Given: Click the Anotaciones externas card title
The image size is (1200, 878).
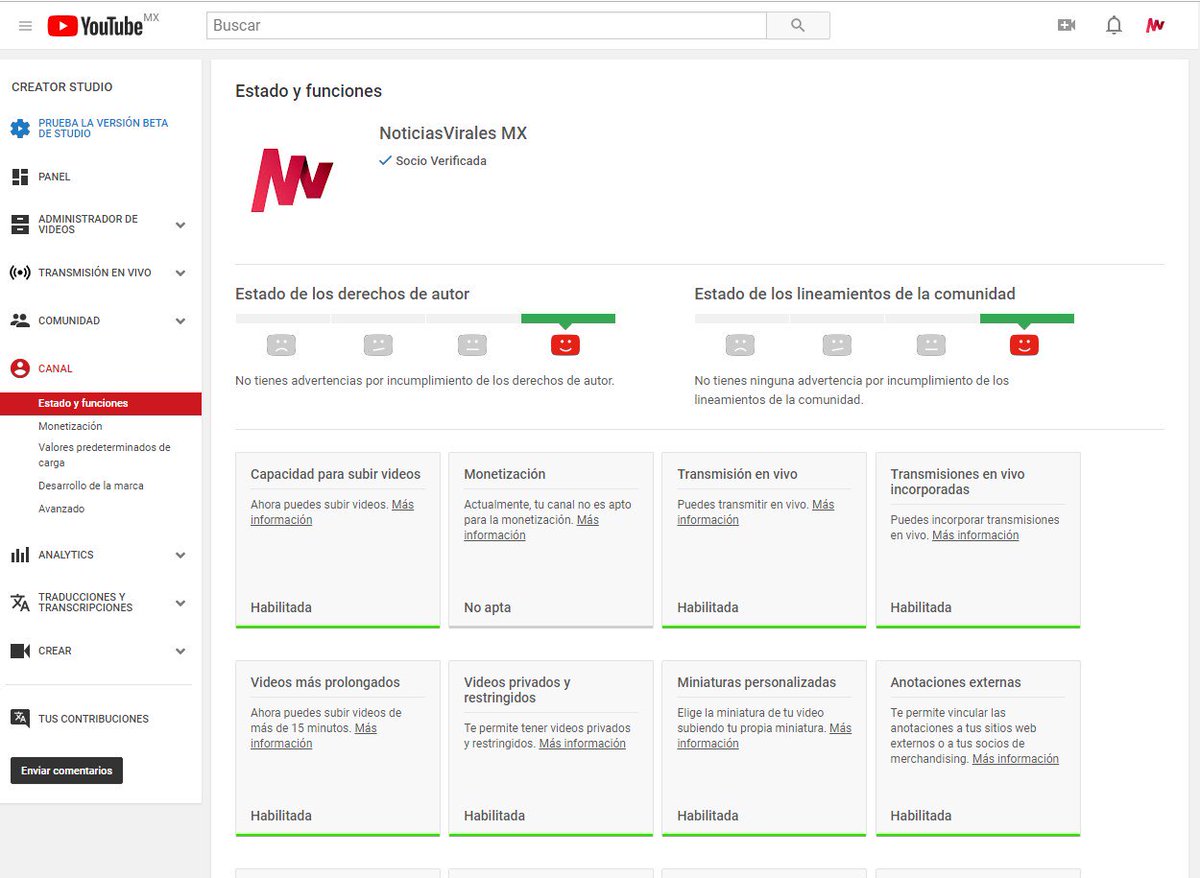Looking at the screenshot, I should [956, 682].
